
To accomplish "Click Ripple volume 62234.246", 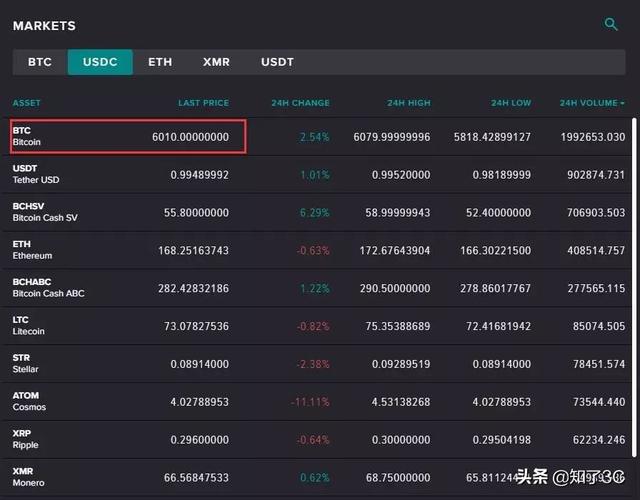I will point(599,440).
